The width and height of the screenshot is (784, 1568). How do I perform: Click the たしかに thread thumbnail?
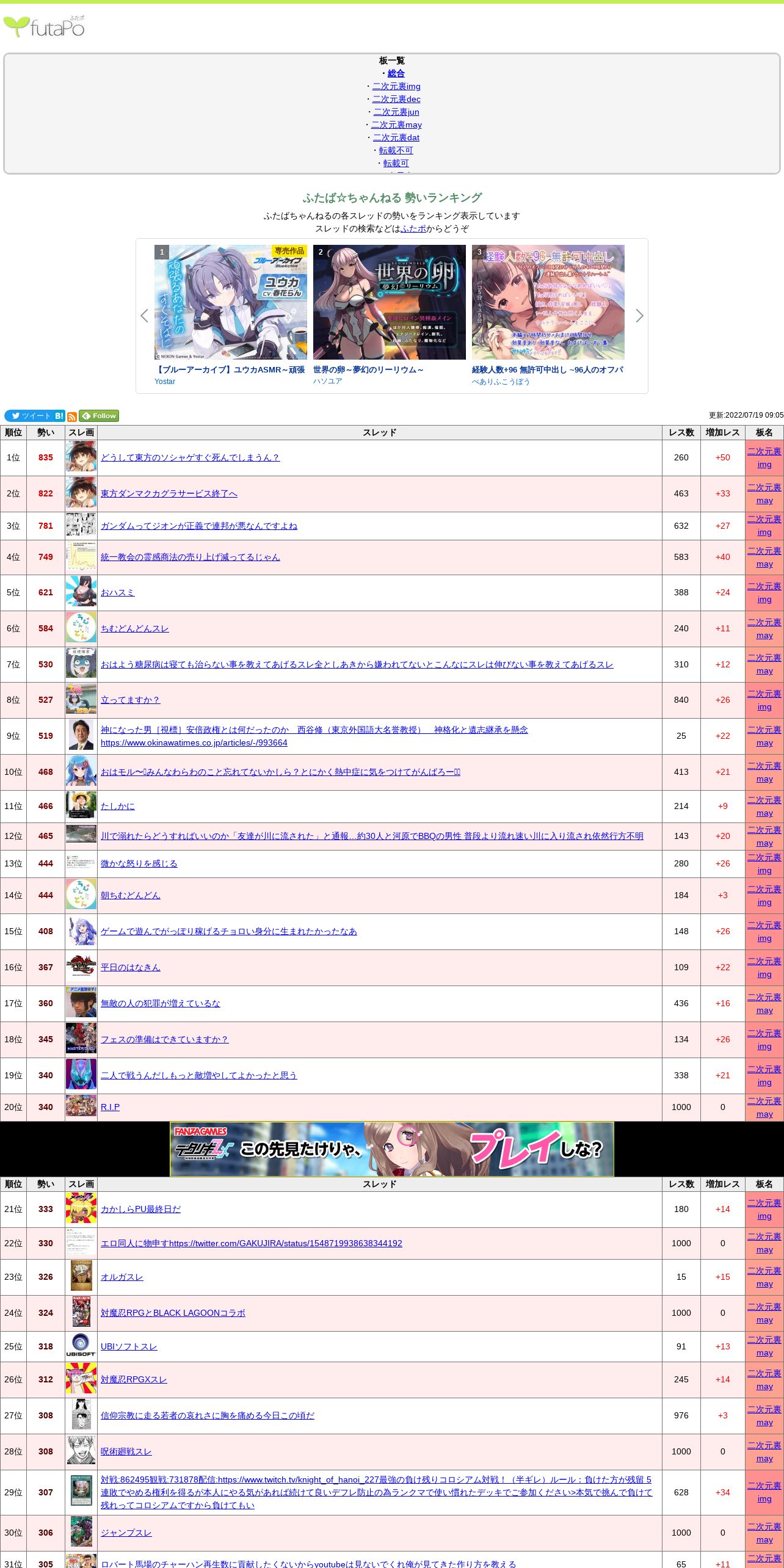pos(81,806)
